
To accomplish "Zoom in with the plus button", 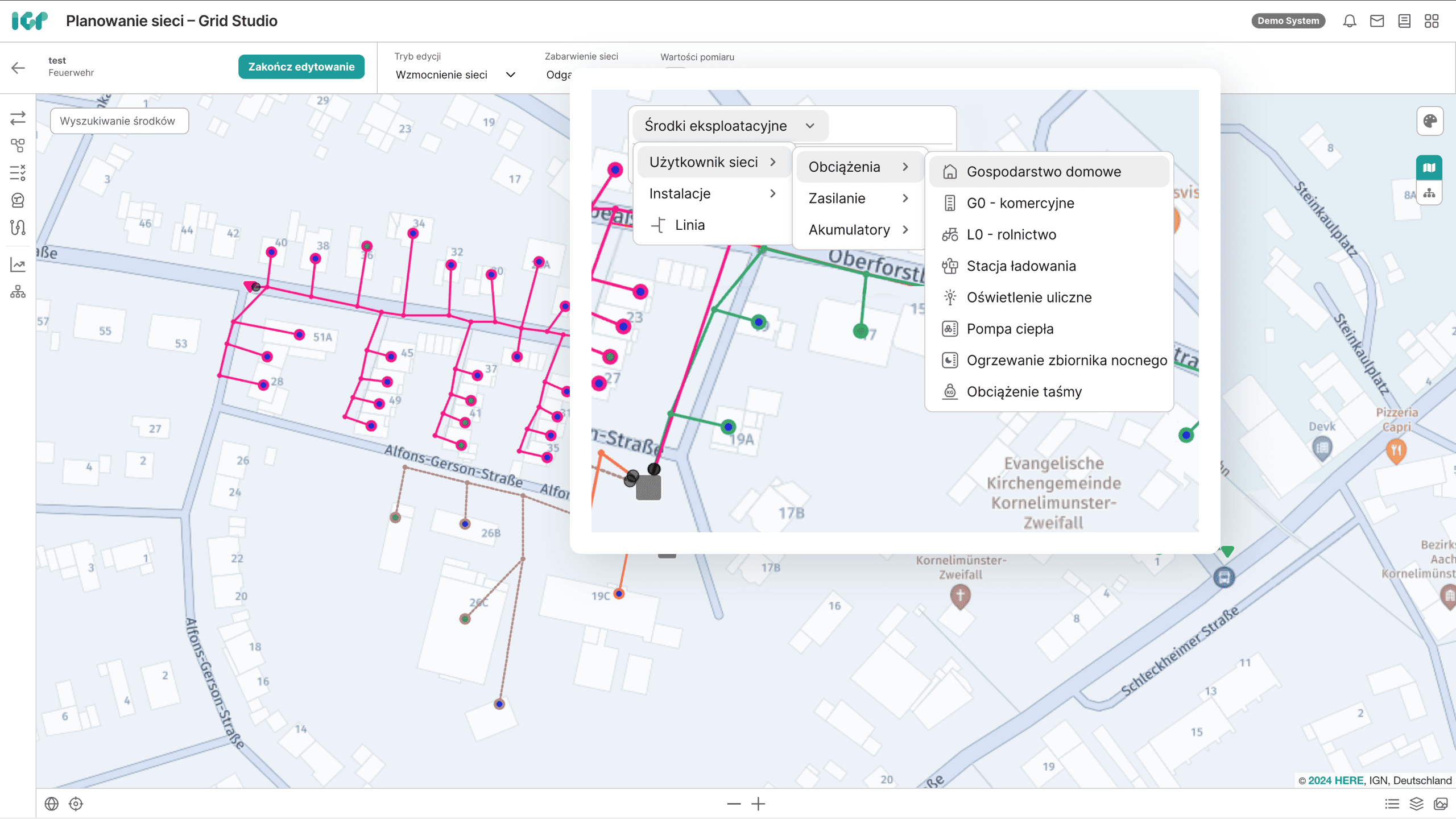I will pyautogui.click(x=758, y=804).
